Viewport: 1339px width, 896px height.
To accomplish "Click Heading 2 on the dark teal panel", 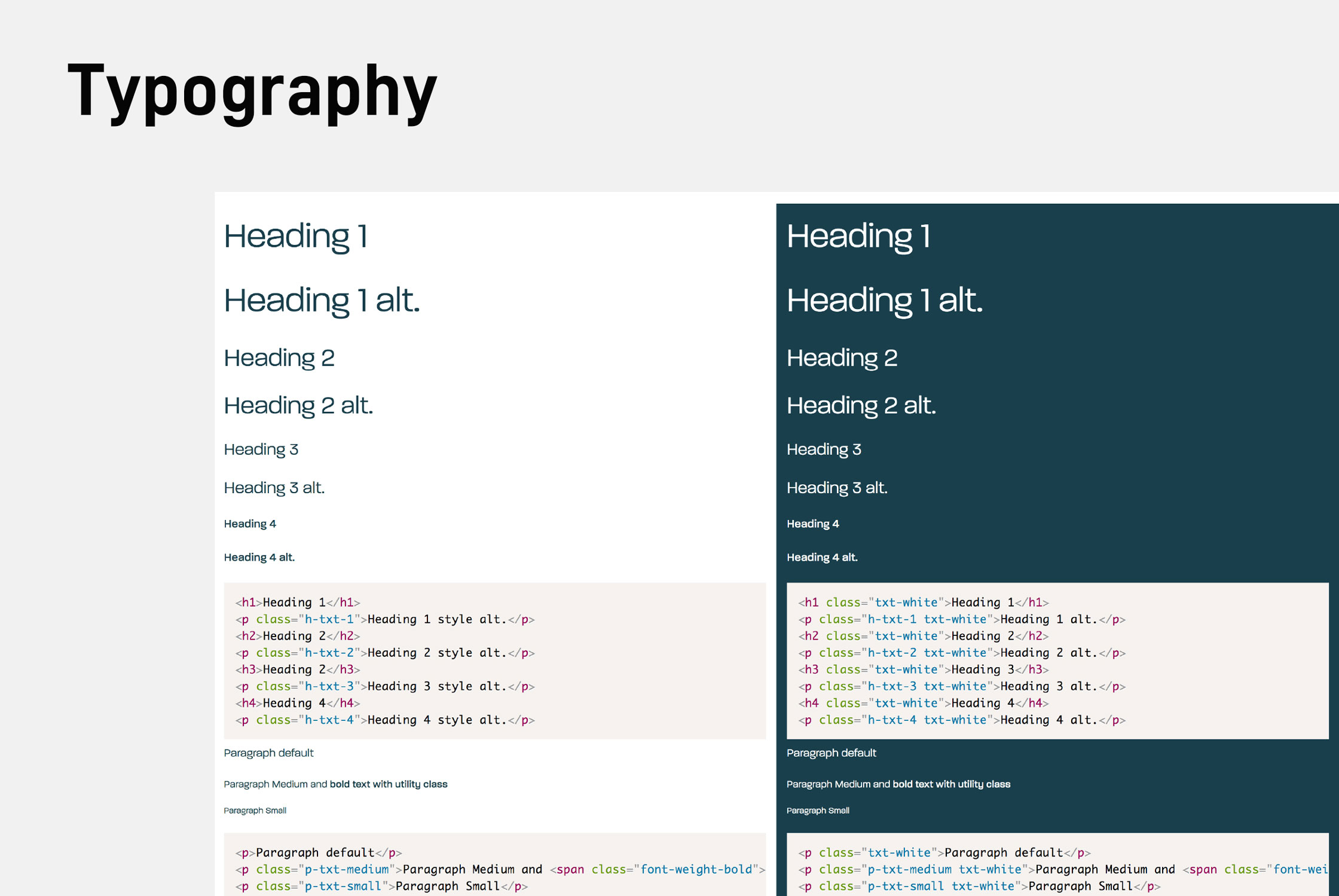I will [x=842, y=358].
